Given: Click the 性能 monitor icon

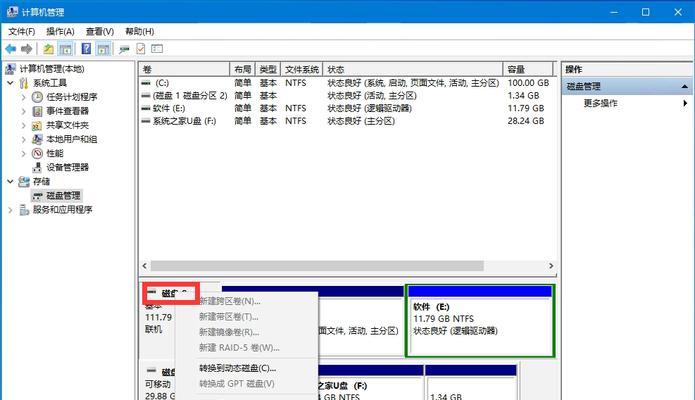Looking at the screenshot, I should [37, 153].
